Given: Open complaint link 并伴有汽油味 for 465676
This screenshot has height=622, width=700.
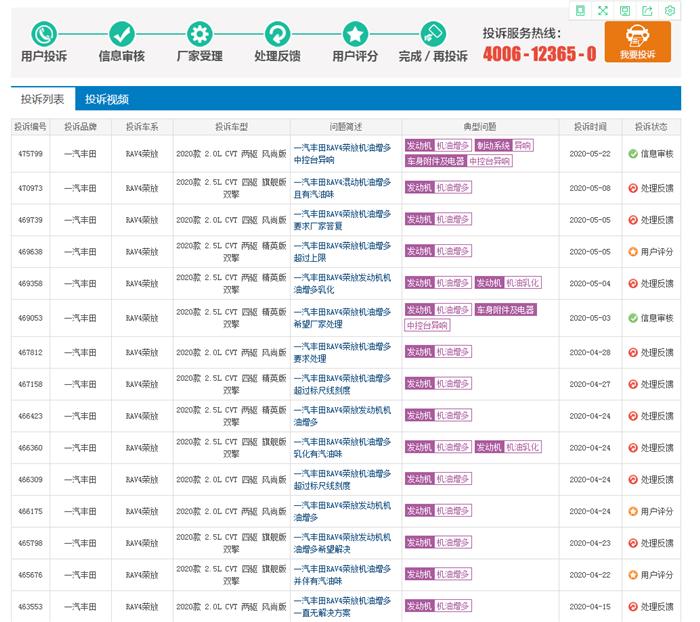Looking at the screenshot, I should (x=342, y=575).
